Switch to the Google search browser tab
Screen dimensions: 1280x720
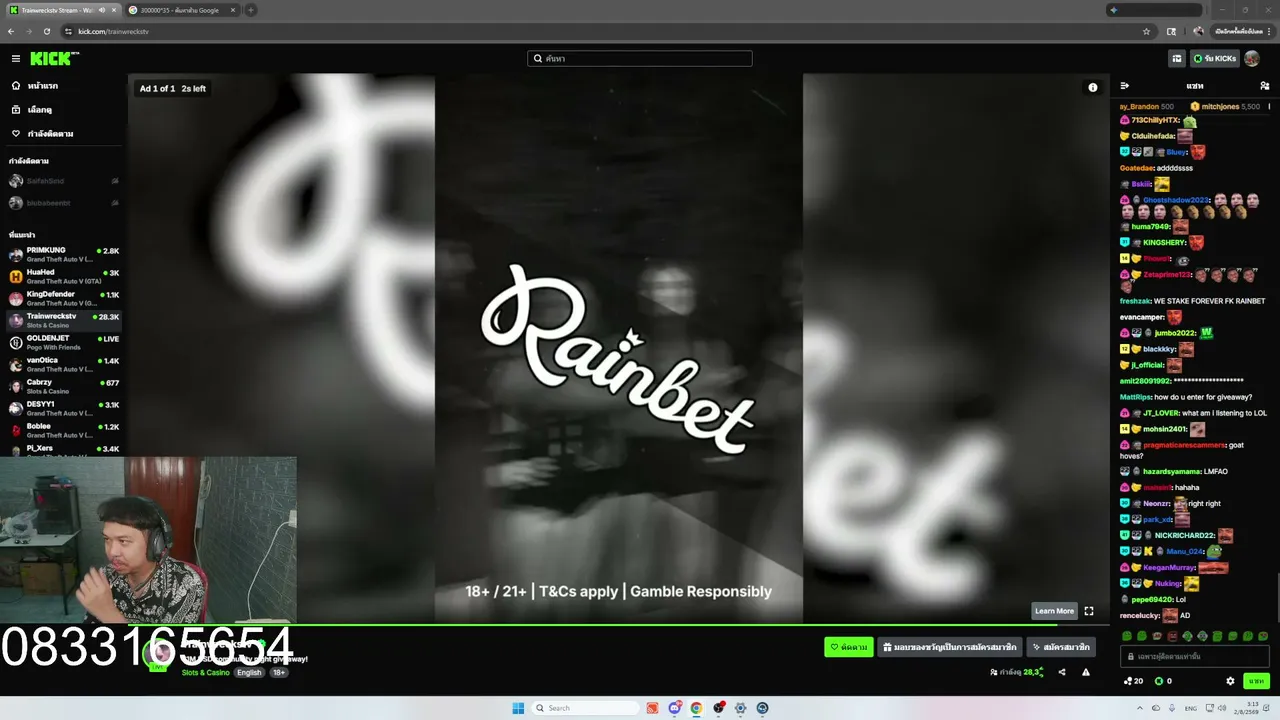click(182, 10)
